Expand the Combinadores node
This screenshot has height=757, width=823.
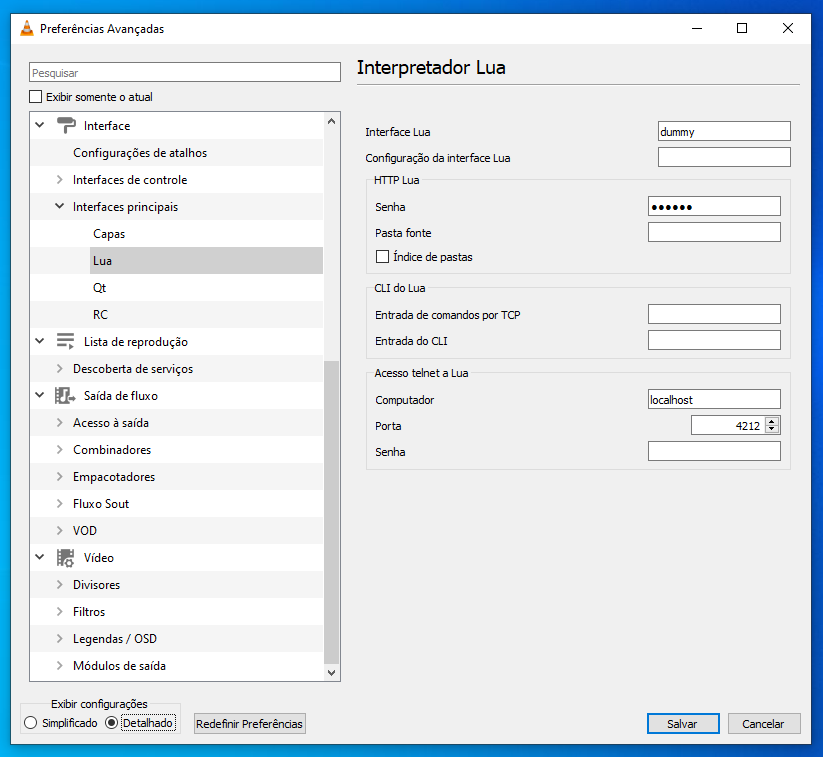[x=60, y=450]
